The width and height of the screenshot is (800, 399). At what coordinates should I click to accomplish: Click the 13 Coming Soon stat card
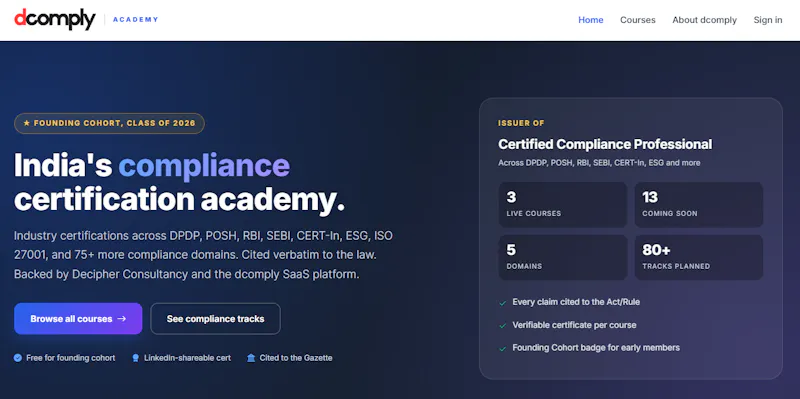[698, 205]
